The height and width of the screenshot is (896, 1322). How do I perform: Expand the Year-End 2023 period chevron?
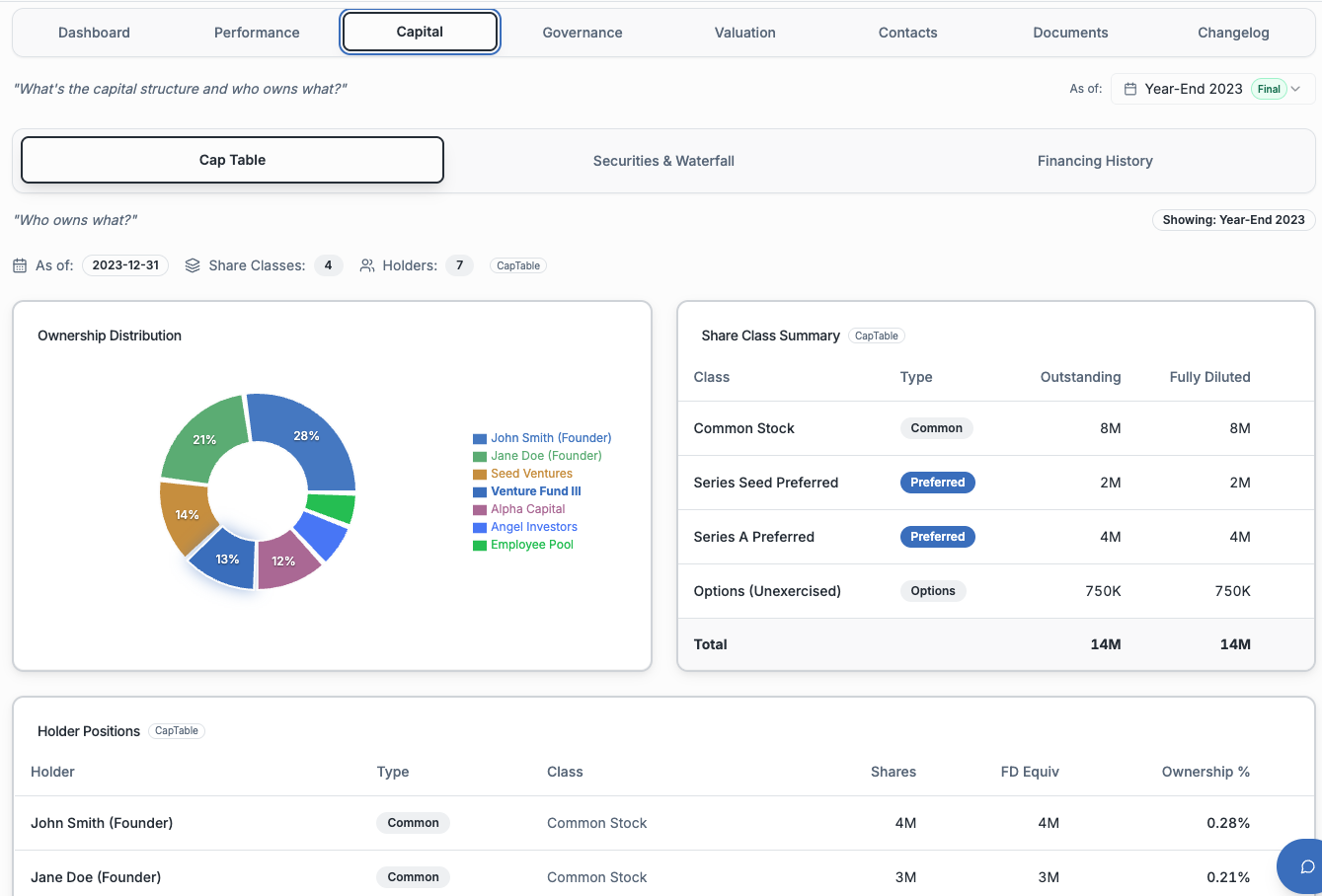(1295, 89)
